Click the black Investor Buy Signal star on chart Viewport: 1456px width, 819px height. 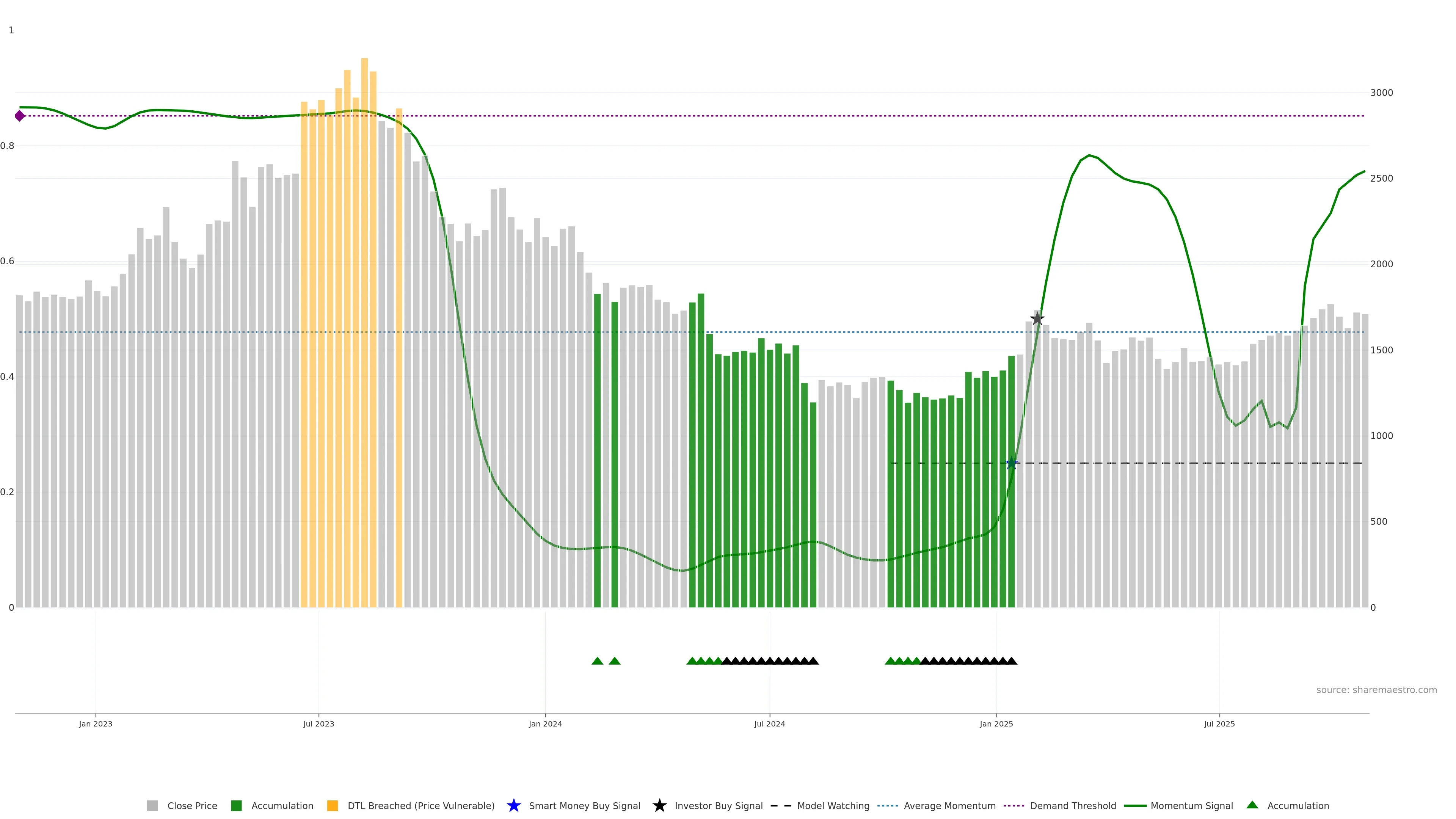pyautogui.click(x=1037, y=318)
